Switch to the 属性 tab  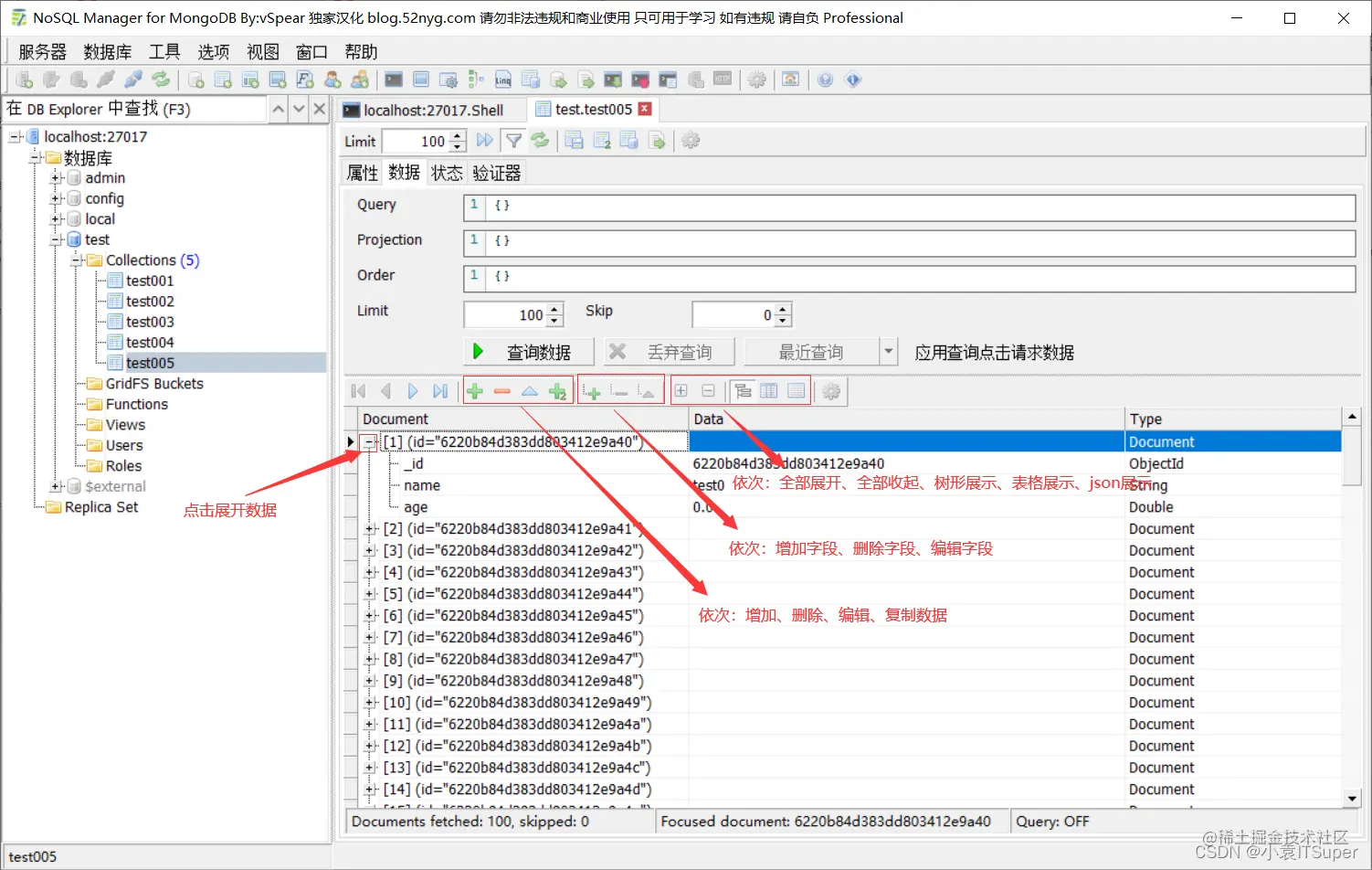pyautogui.click(x=363, y=173)
